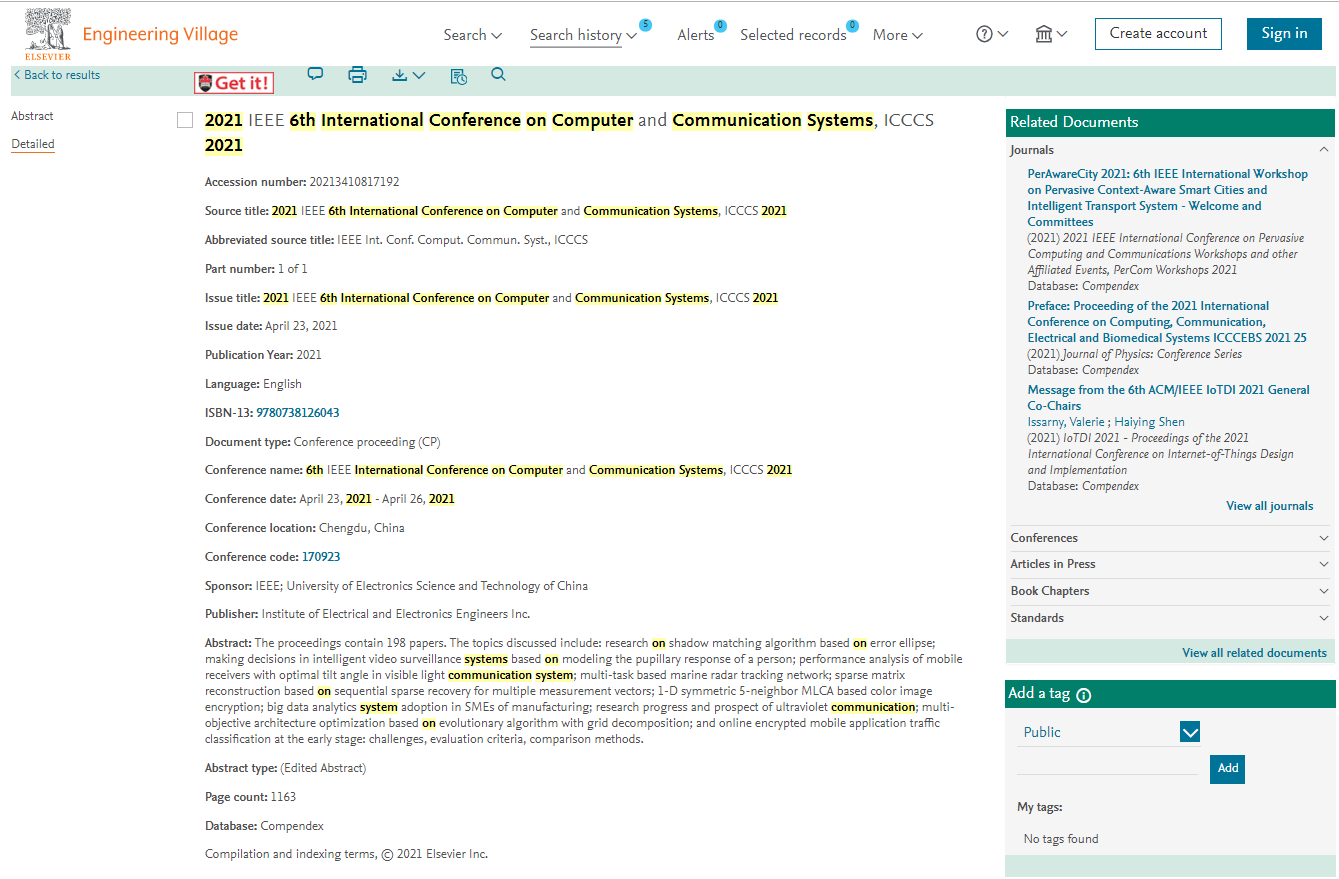
Task: Open the download record dropdown
Action: tap(408, 75)
